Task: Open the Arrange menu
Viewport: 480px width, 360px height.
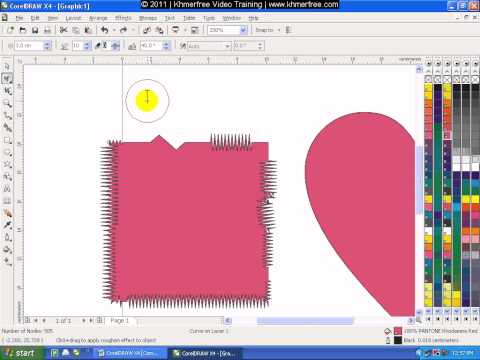Action: 98,18
